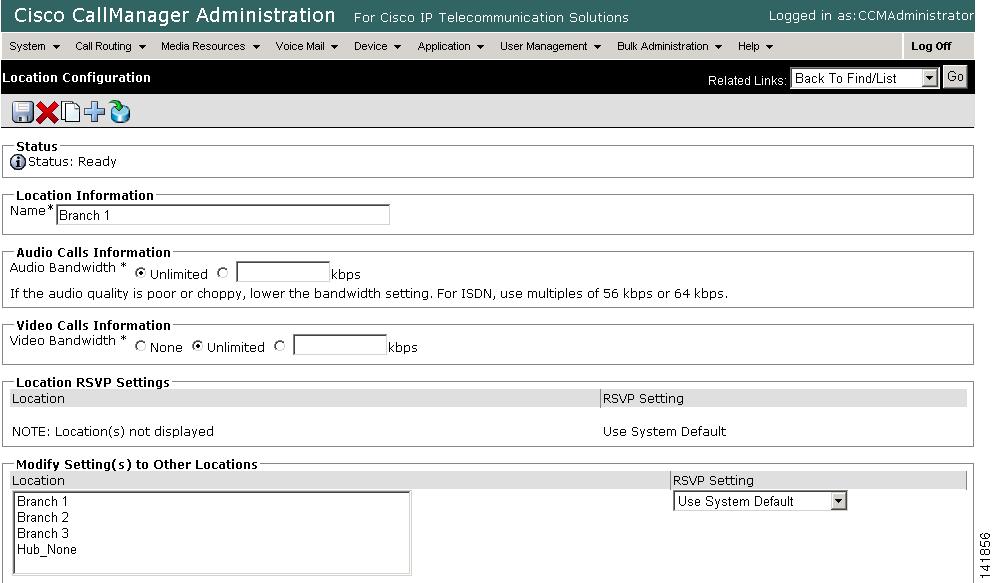Click the Go button
The width and height of the screenshot is (993, 583).
pyautogui.click(x=955, y=77)
